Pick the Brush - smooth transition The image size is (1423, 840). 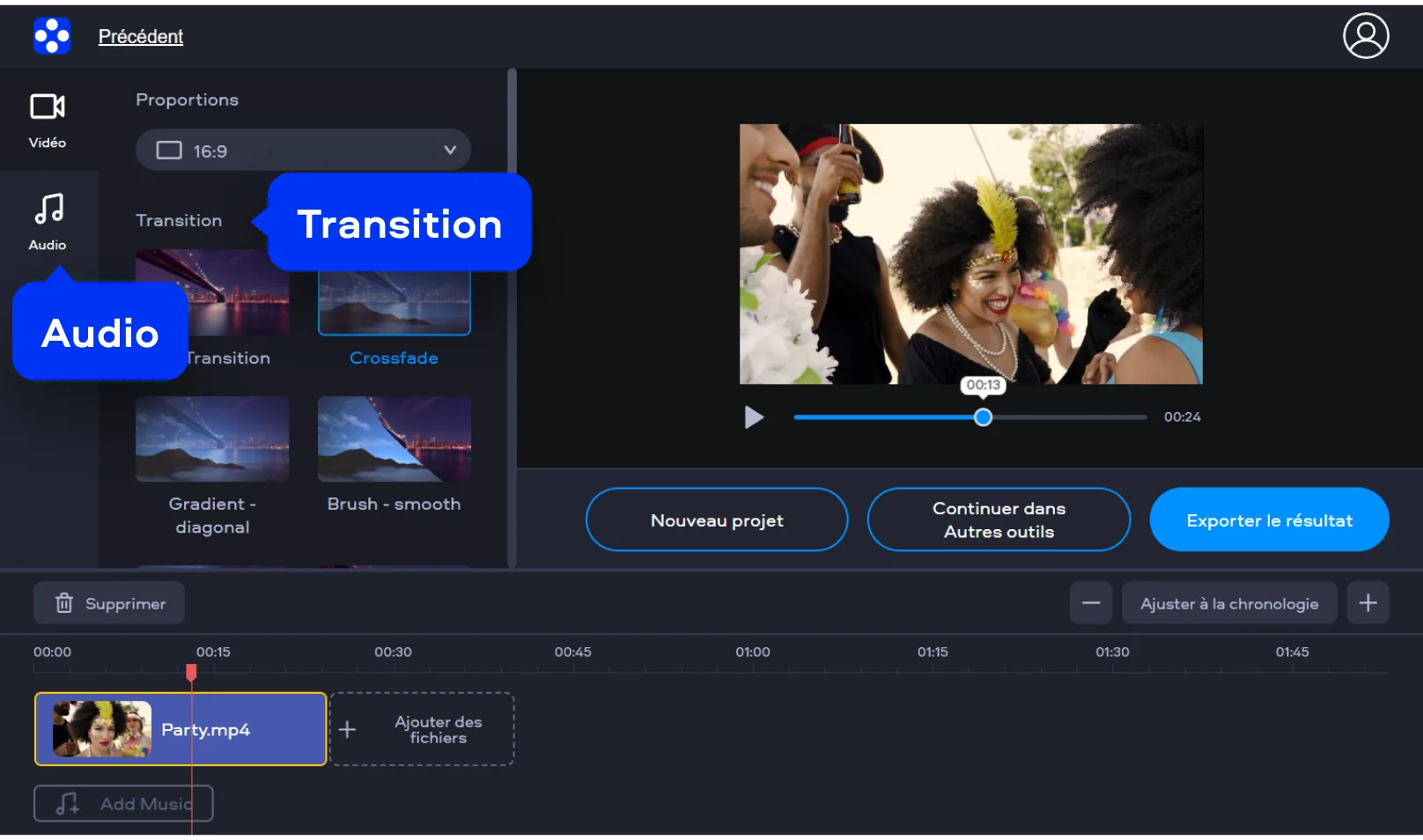(x=394, y=439)
